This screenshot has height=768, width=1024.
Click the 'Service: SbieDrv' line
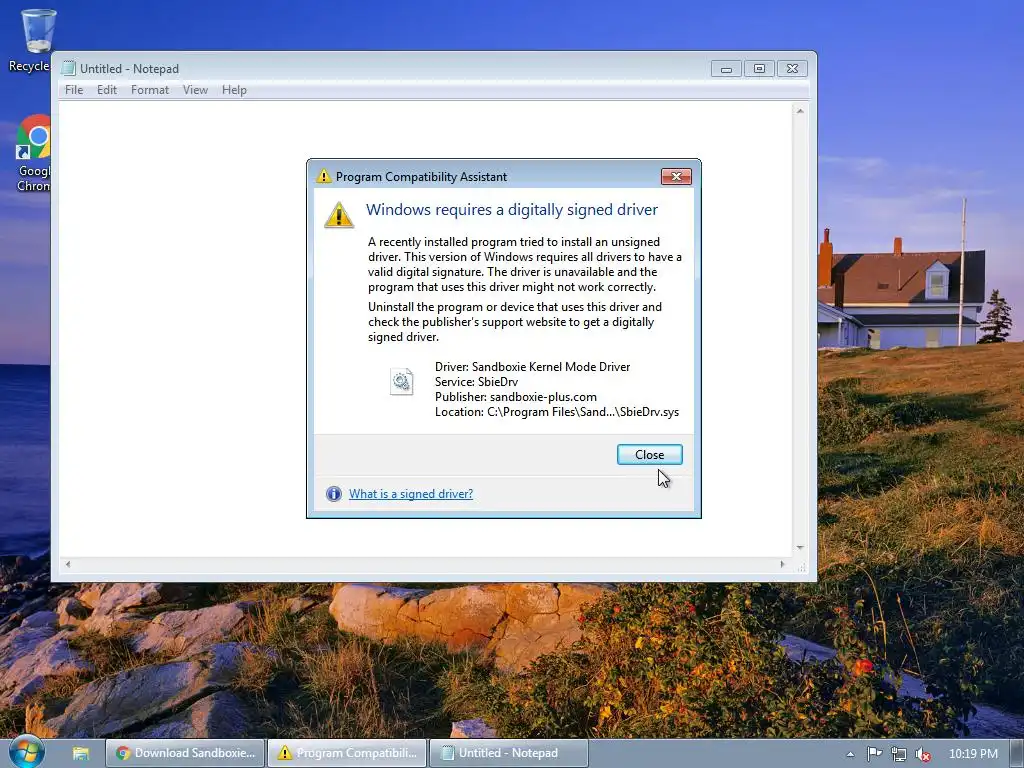pos(476,381)
